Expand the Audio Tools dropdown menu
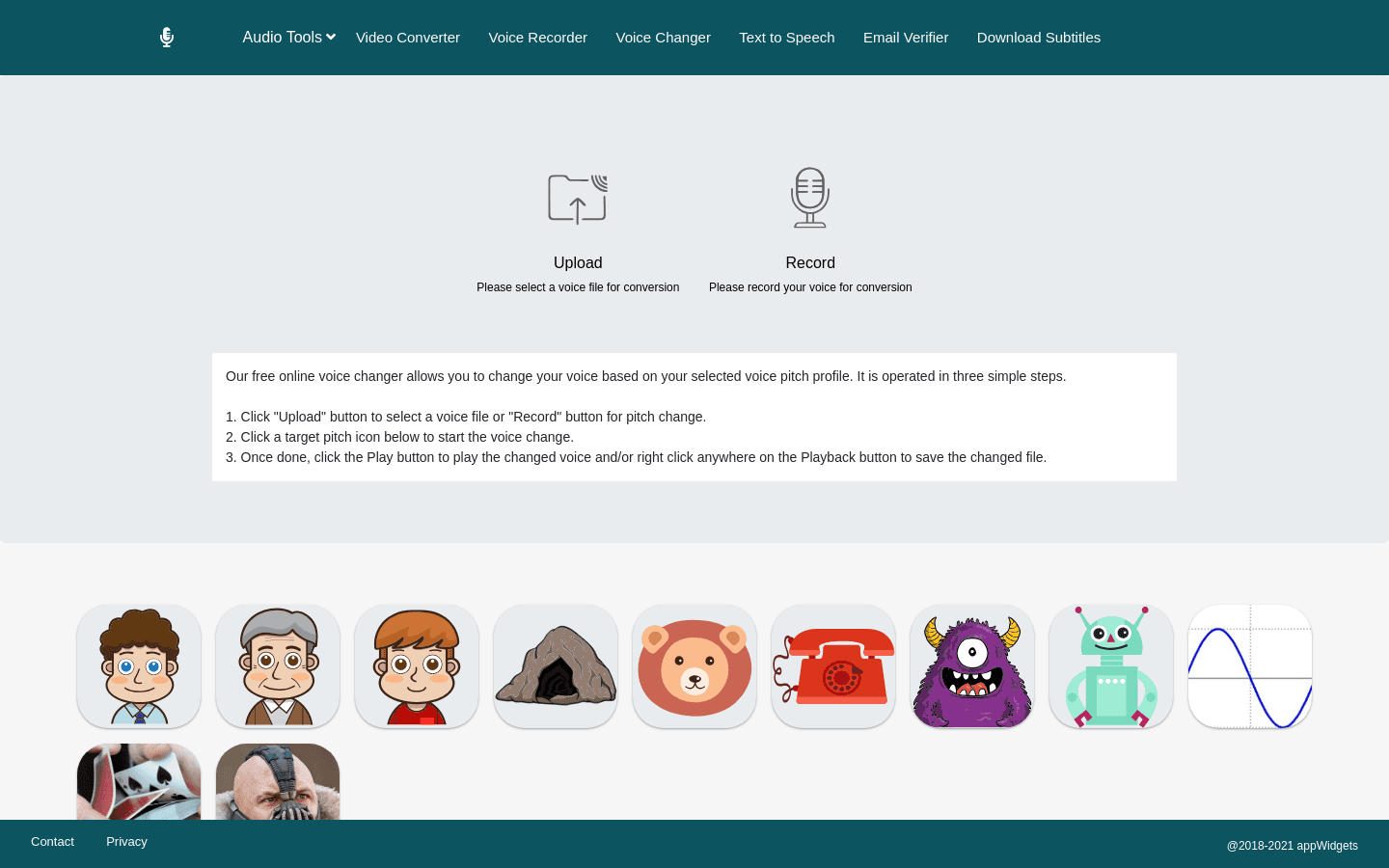1389x868 pixels. click(x=288, y=38)
